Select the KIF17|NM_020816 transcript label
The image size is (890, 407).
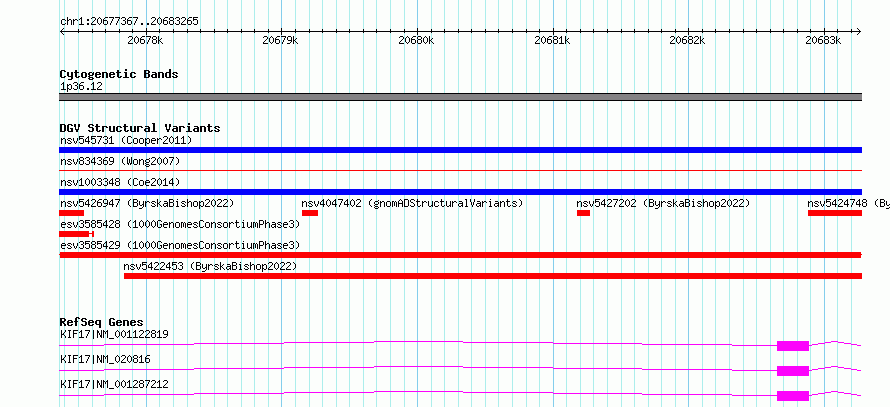[105, 359]
